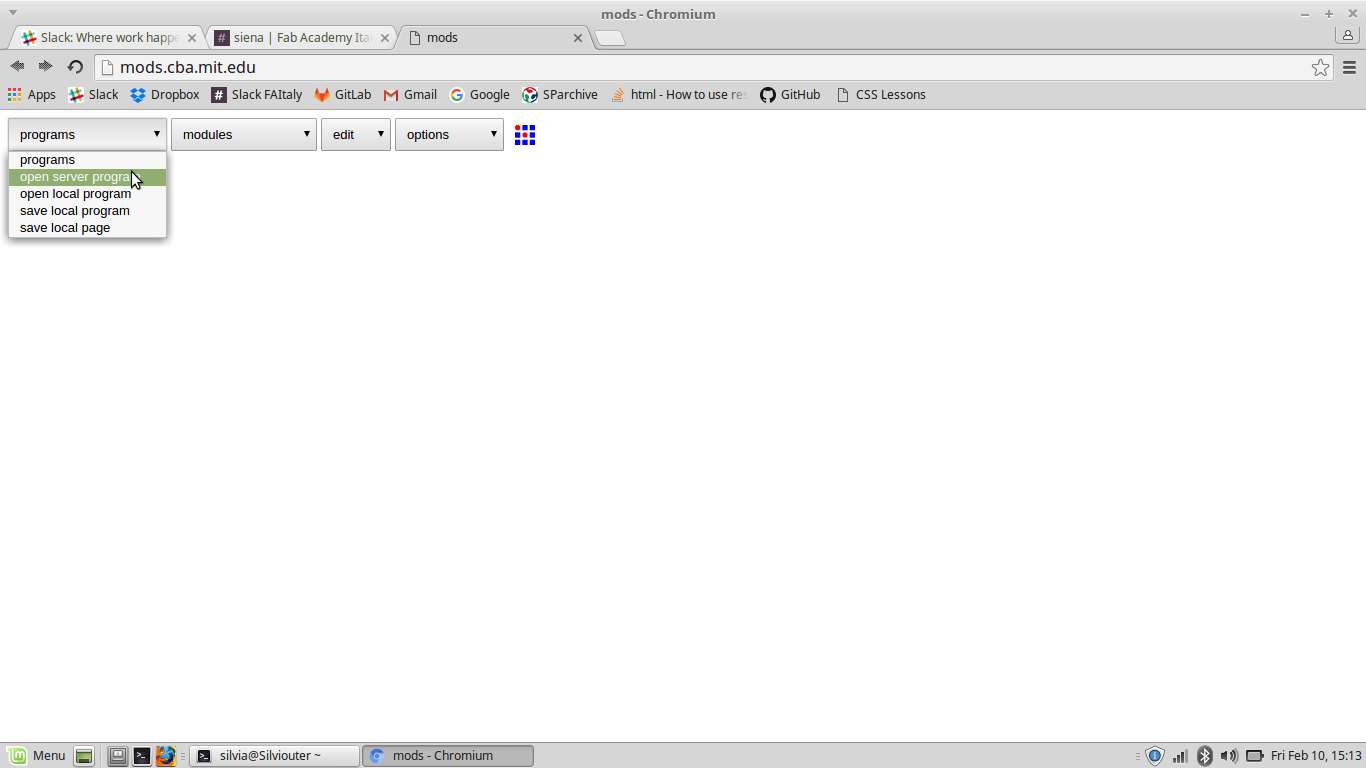Select the mods - Chromium taskbar entry

(x=448, y=756)
